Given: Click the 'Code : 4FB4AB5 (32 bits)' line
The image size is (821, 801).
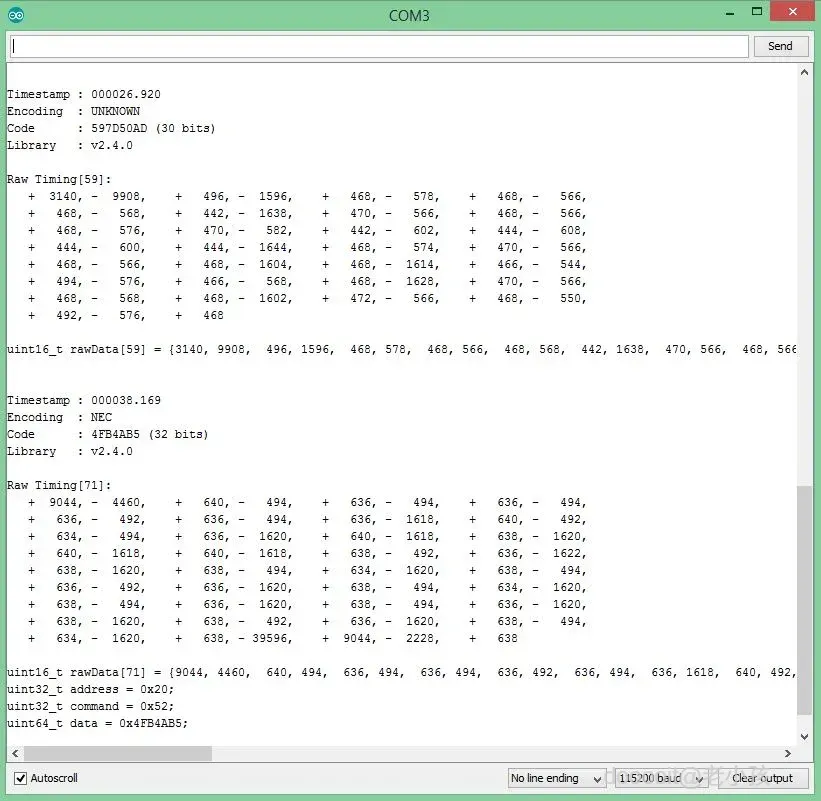Looking at the screenshot, I should click(x=107, y=435).
